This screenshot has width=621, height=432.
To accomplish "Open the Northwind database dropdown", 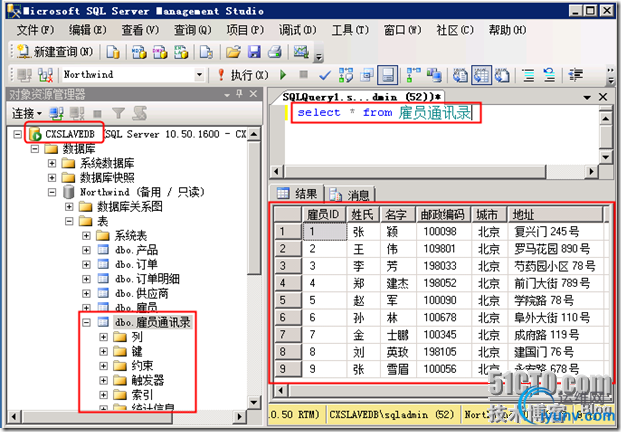I will tap(199, 74).
